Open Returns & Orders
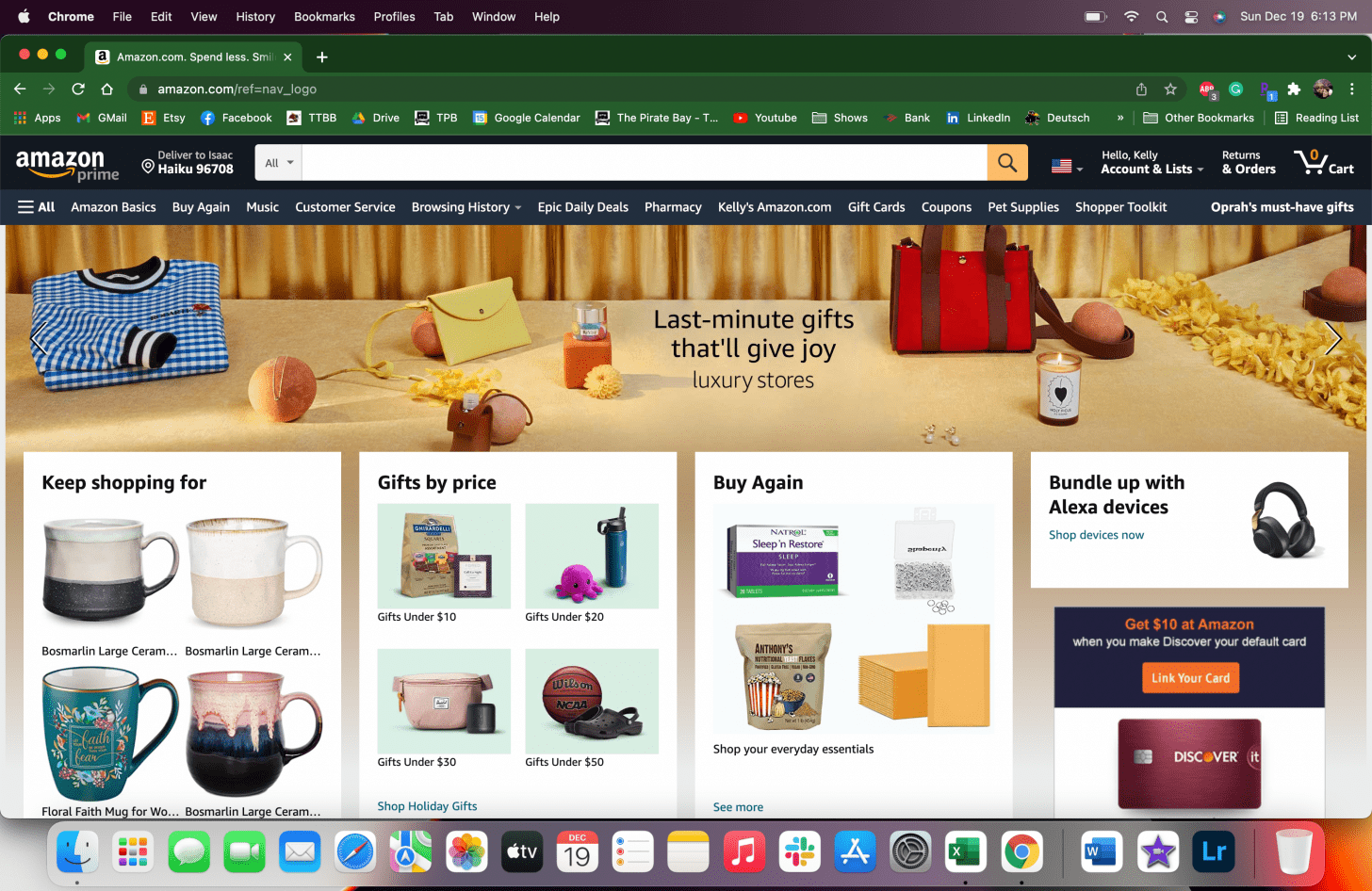This screenshot has height=891, width=1372. click(1249, 162)
